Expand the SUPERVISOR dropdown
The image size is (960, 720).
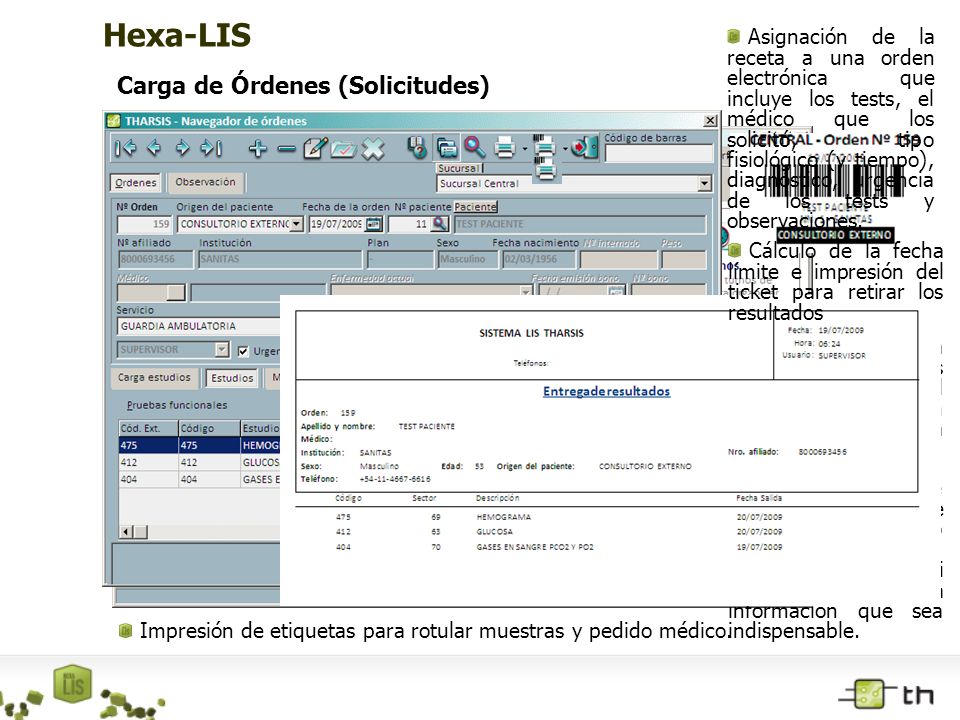pos(222,350)
